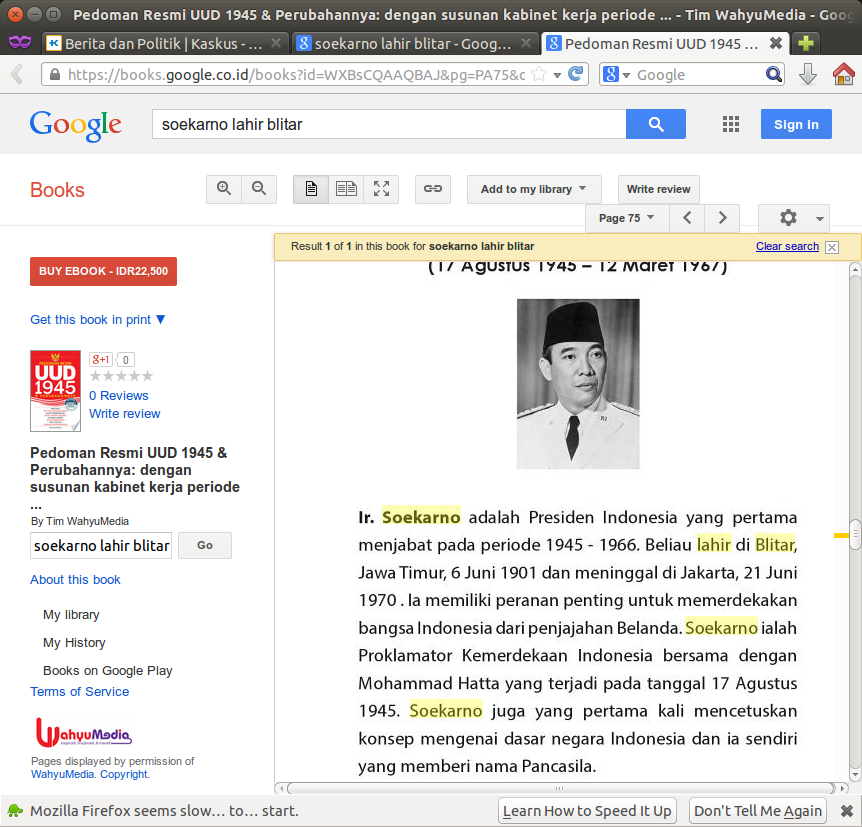The image size is (862, 827).
Task: Click the vertical page scrollbar handle
Action: tap(854, 534)
